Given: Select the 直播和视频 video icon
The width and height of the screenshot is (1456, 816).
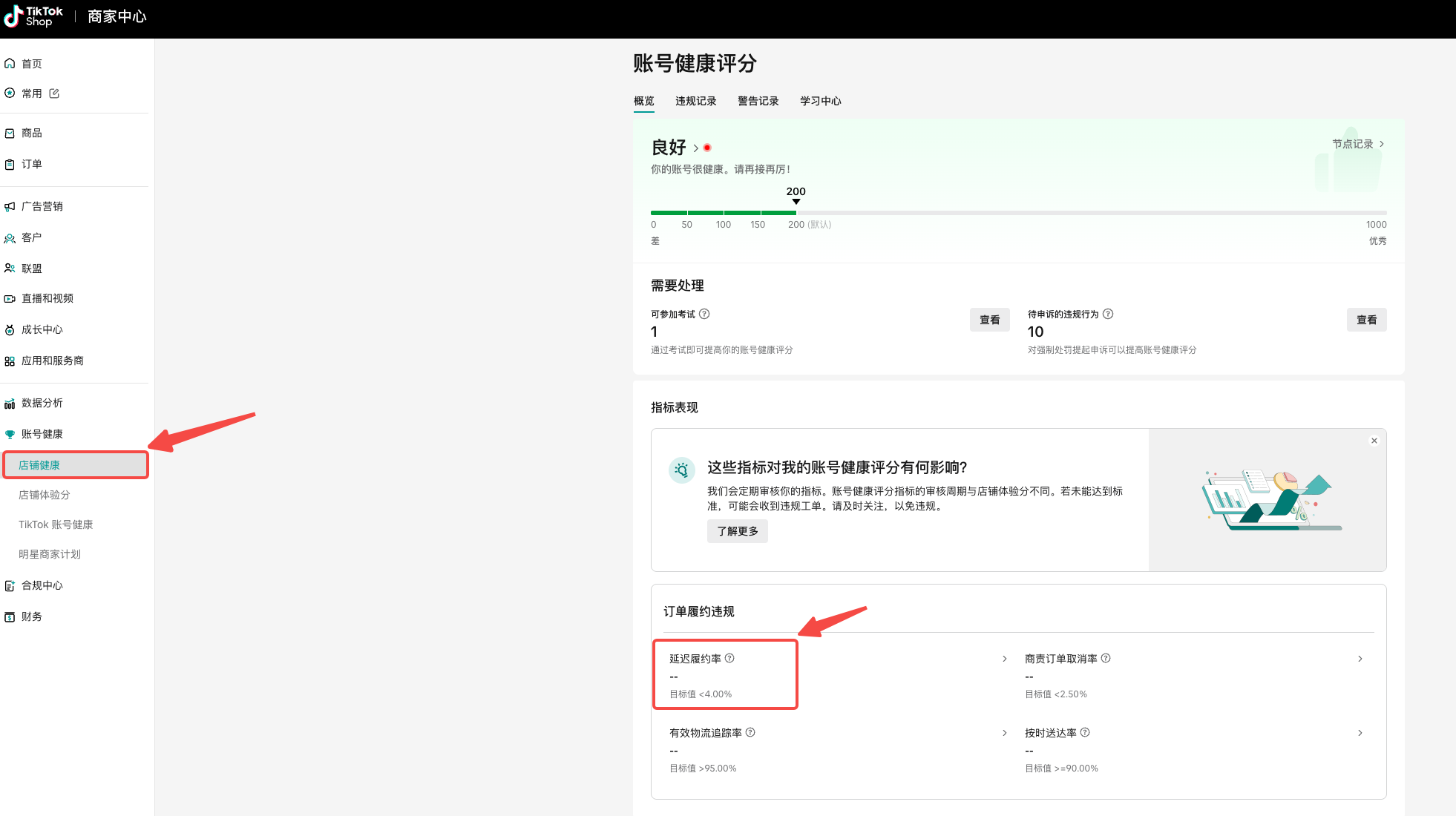Looking at the screenshot, I should point(10,298).
